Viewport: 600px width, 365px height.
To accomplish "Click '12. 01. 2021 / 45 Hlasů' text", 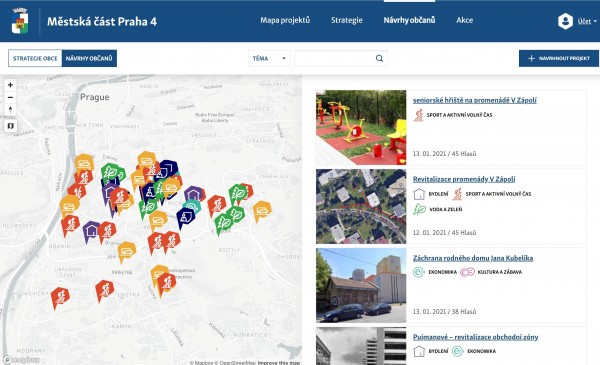I will [x=444, y=233].
